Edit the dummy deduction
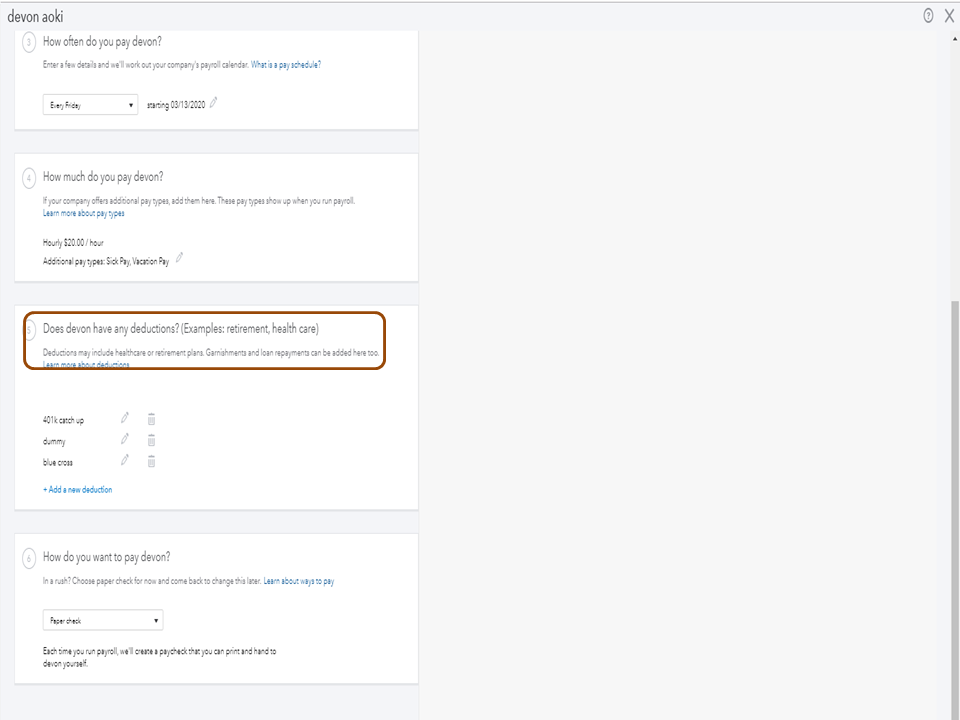Viewport: 960px width, 720px height. [125, 439]
